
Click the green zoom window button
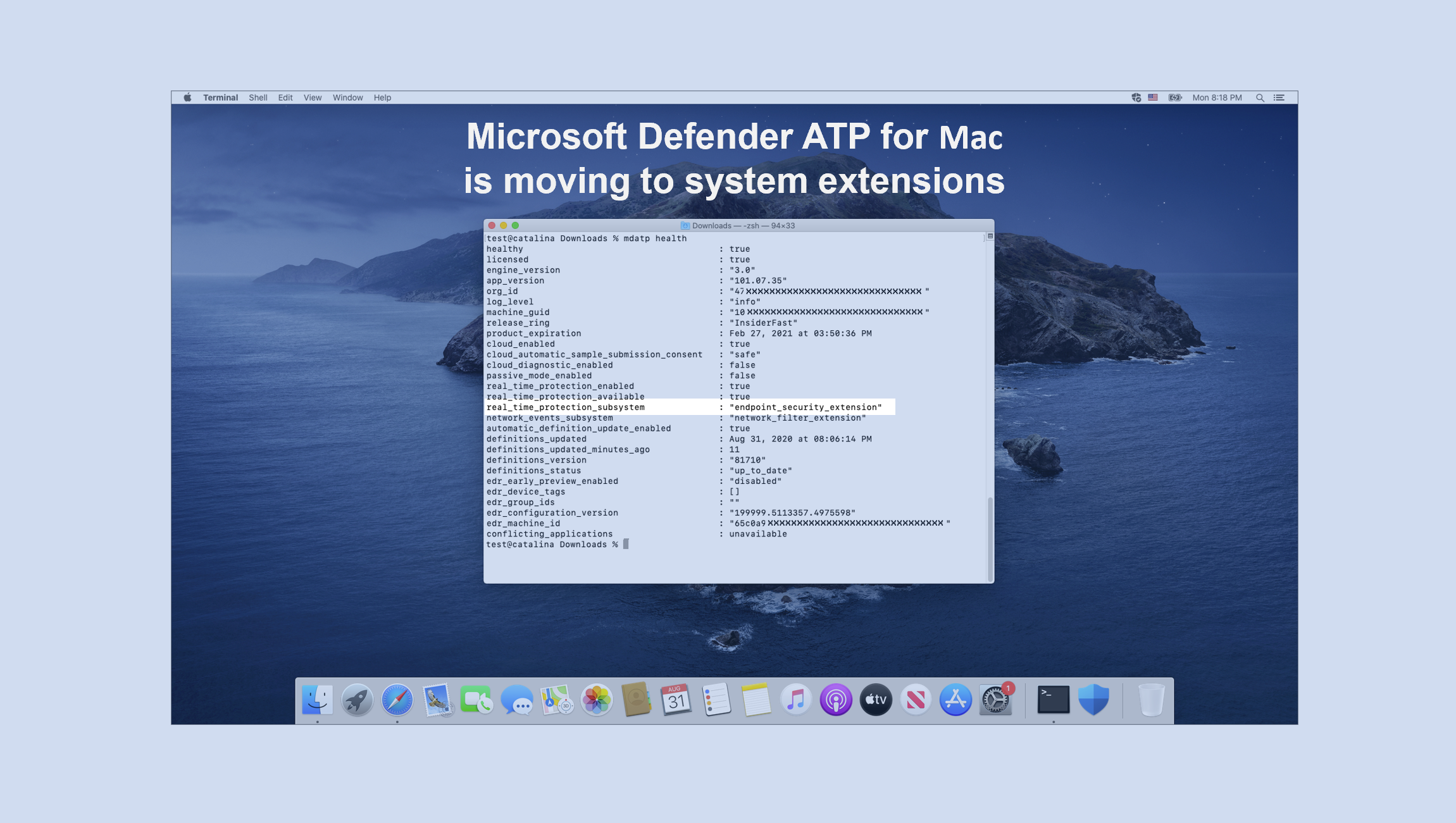click(x=515, y=225)
